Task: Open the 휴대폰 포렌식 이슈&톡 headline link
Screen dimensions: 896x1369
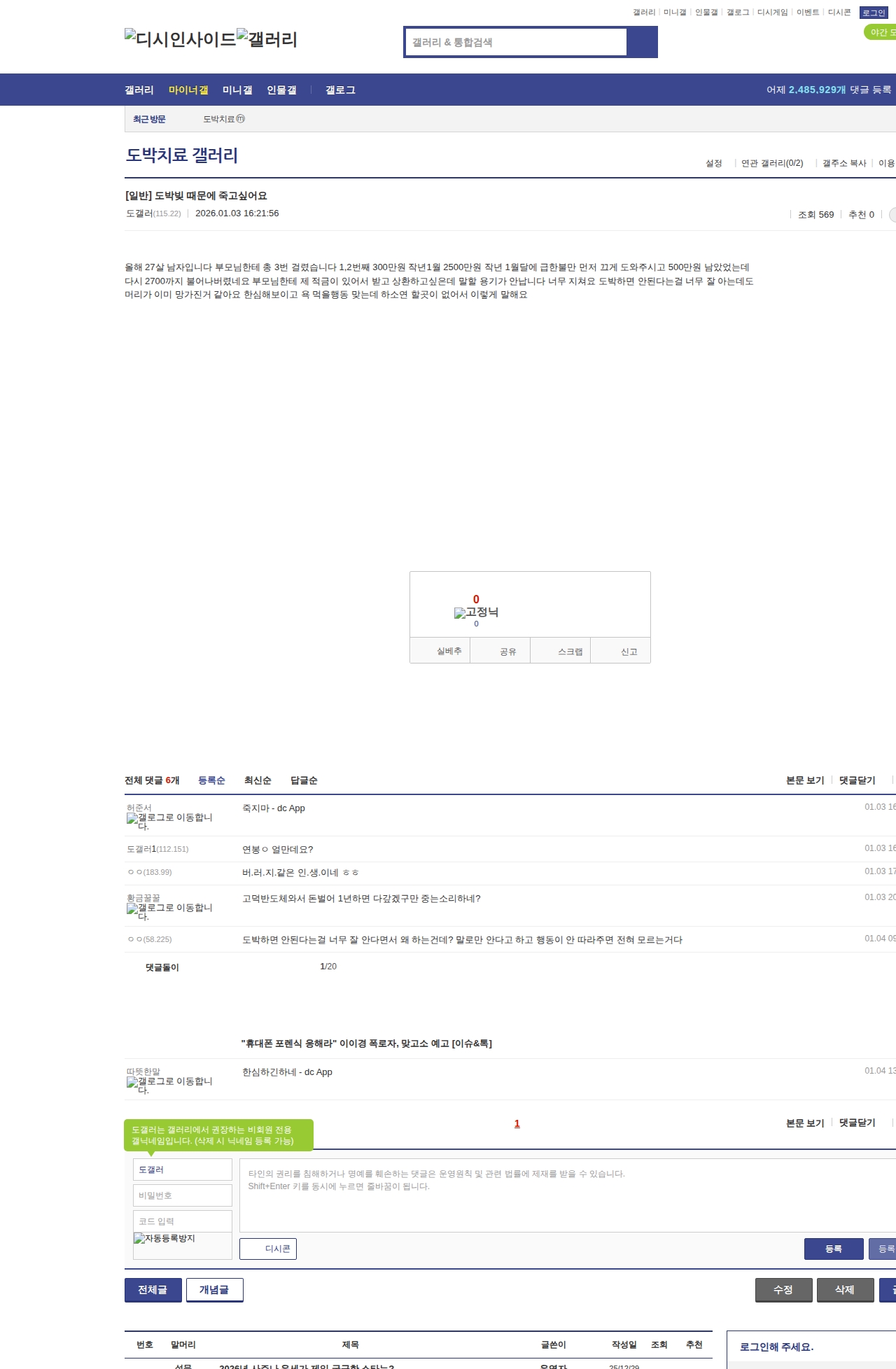Action: click(x=366, y=1044)
